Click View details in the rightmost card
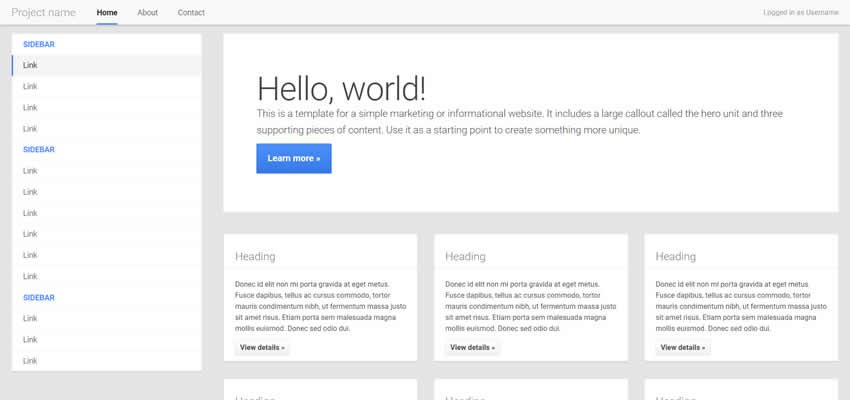Image resolution: width=850 pixels, height=400 pixels. tap(683, 347)
